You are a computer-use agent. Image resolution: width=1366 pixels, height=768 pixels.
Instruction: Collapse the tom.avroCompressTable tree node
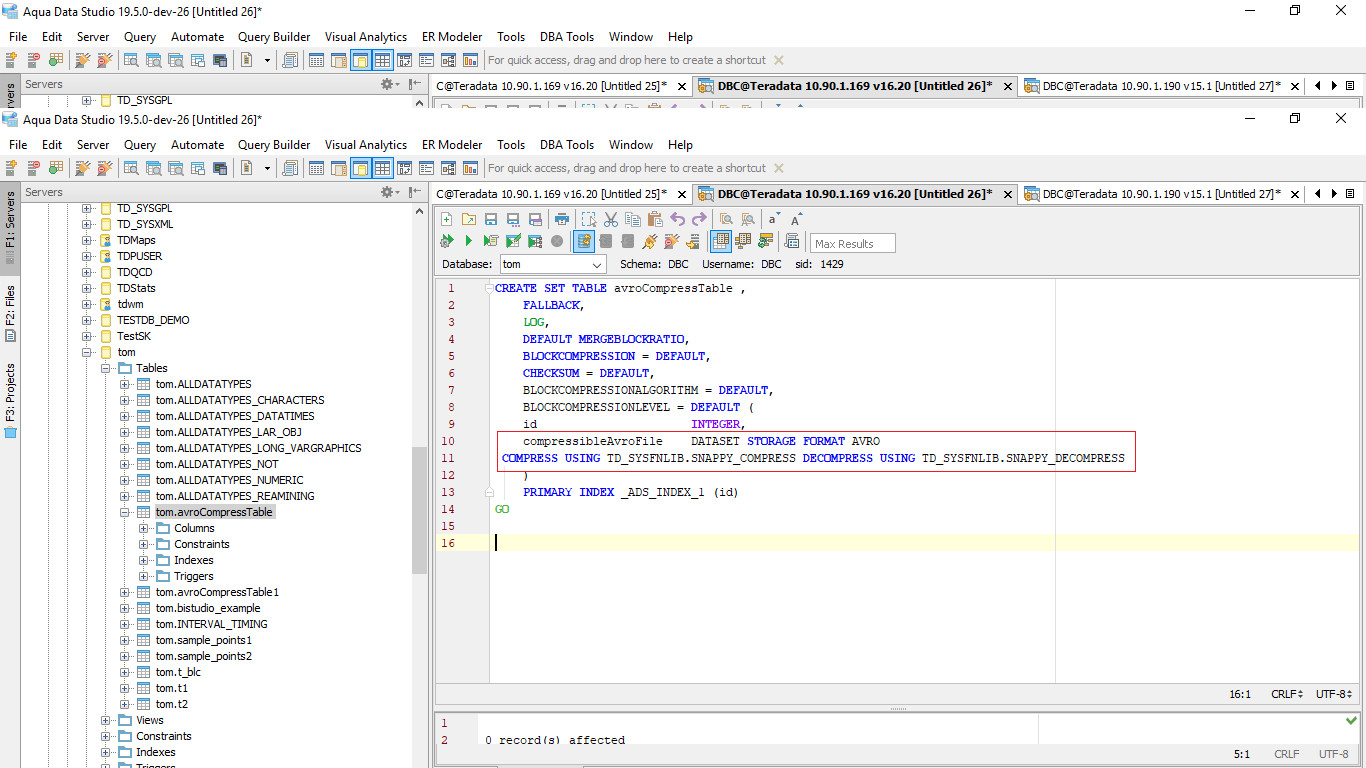click(125, 512)
